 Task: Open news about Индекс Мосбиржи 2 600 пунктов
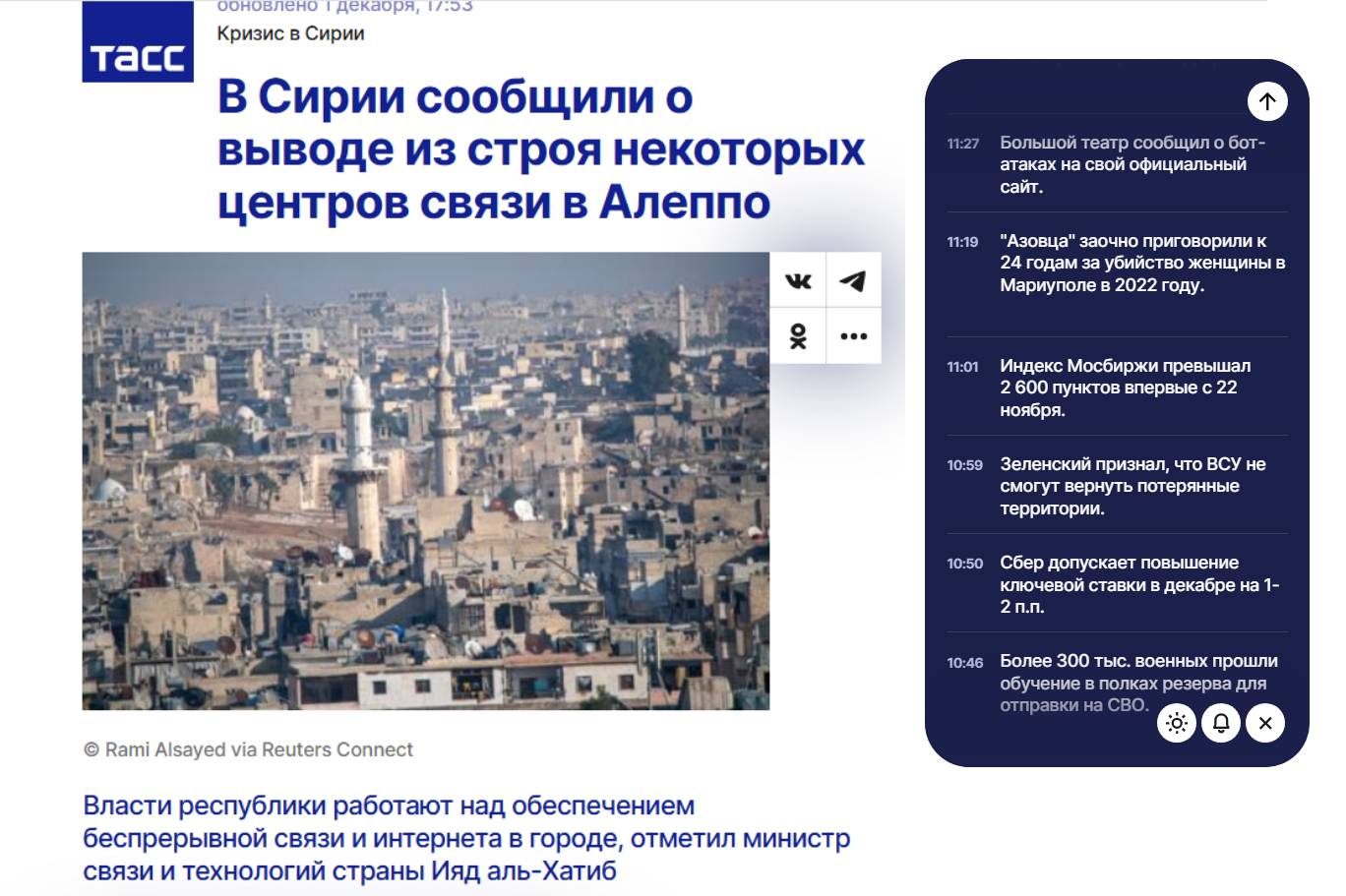point(1125,388)
